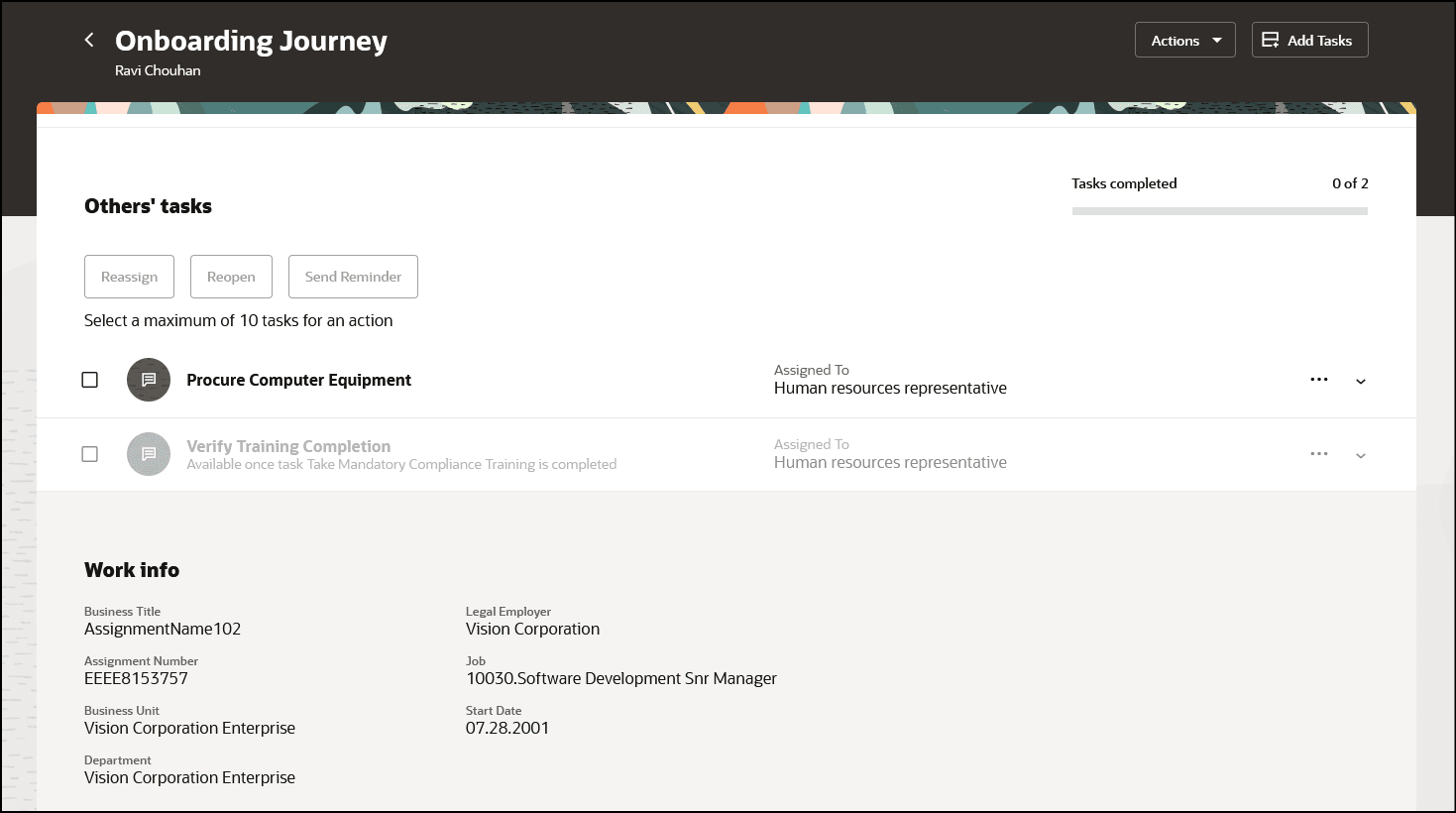Open the Verify Training Completion task title
The width and height of the screenshot is (1456, 813).
pyautogui.click(x=288, y=446)
